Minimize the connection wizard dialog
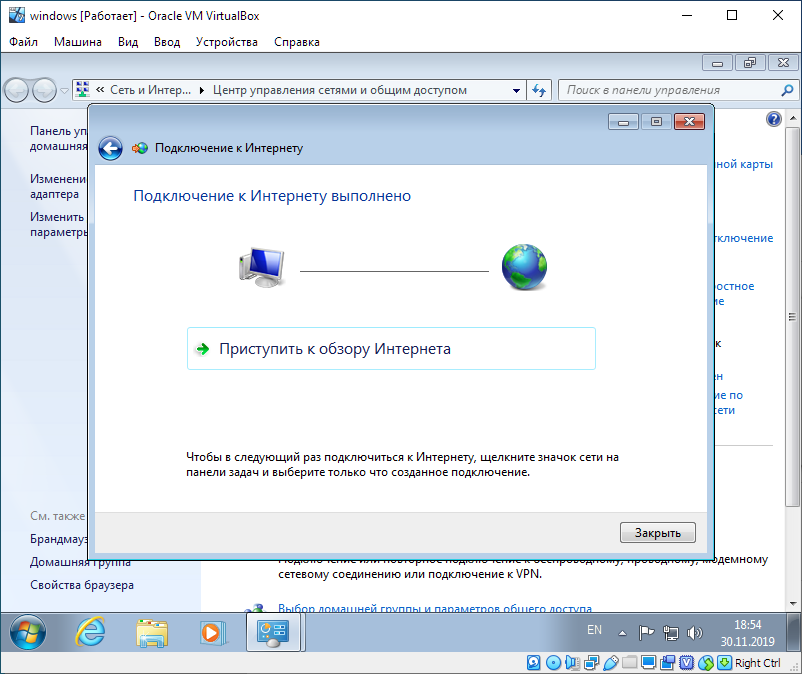This screenshot has width=802, height=674. coord(623,122)
